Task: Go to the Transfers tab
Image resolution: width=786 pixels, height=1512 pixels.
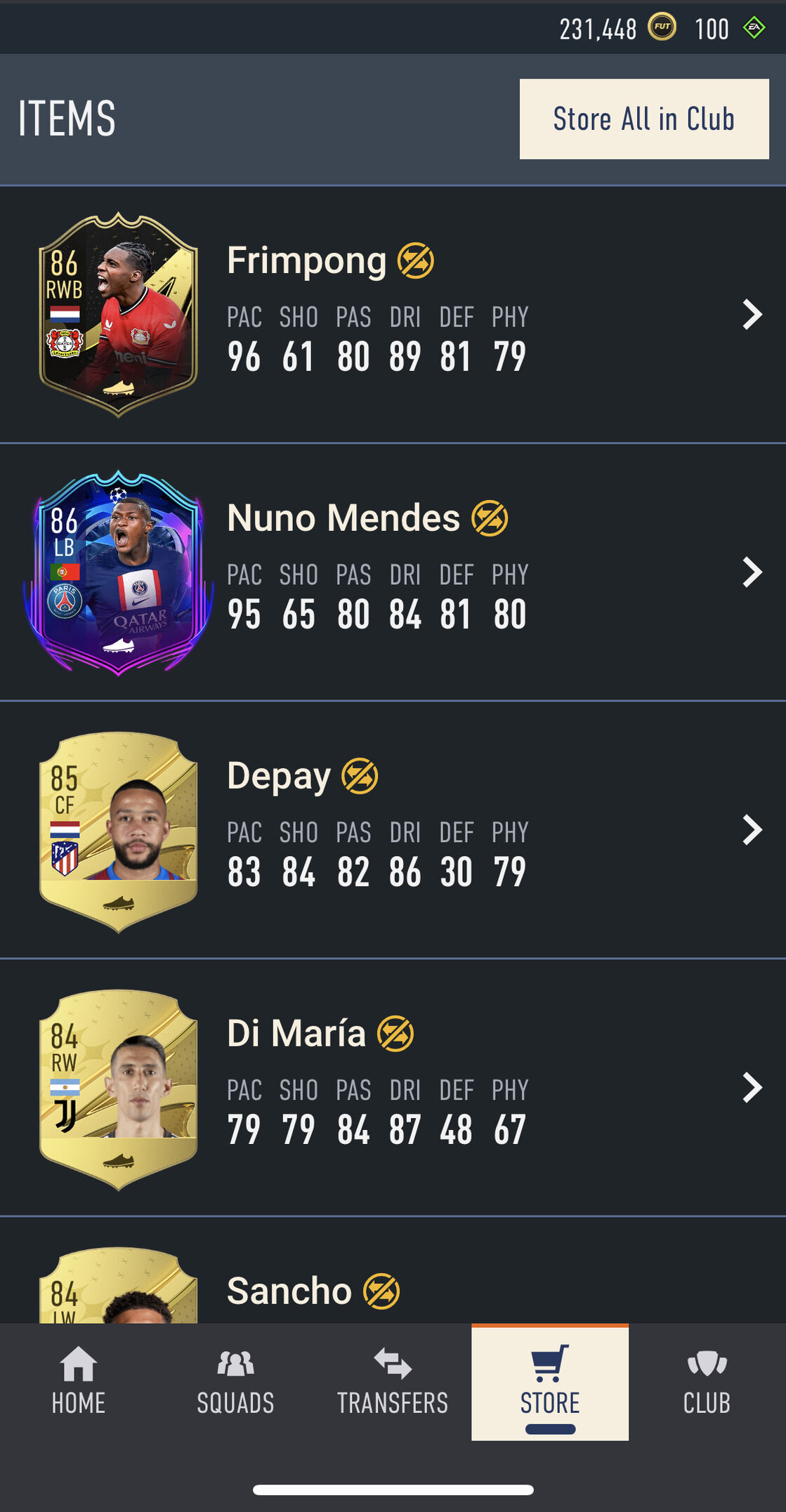Action: 393,1381
